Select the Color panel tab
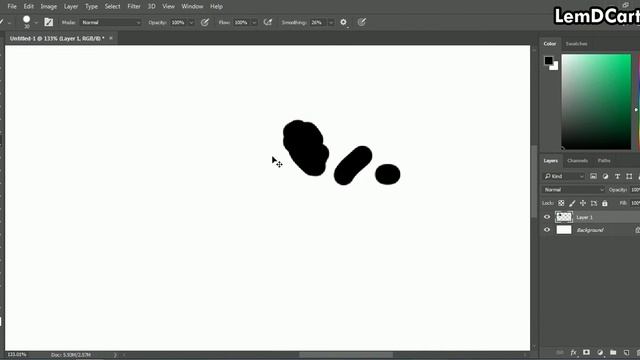The height and width of the screenshot is (360, 640). (x=550, y=44)
